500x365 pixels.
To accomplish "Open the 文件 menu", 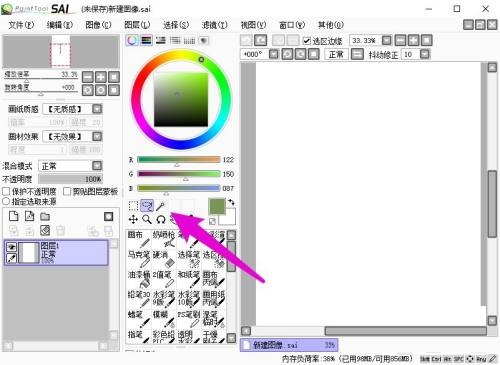I will (21, 25).
